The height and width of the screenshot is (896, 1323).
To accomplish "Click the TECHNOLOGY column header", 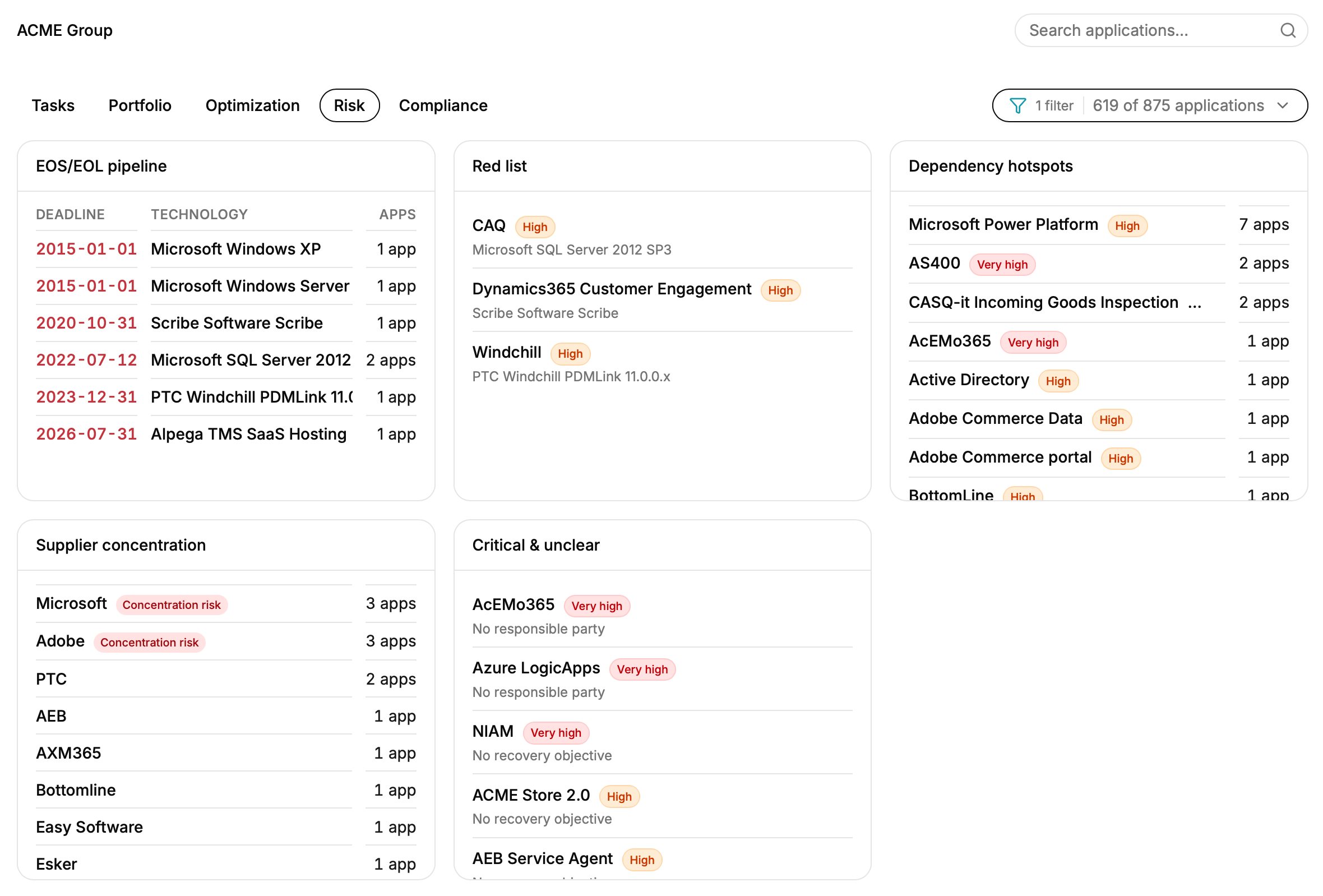I will coord(199,214).
